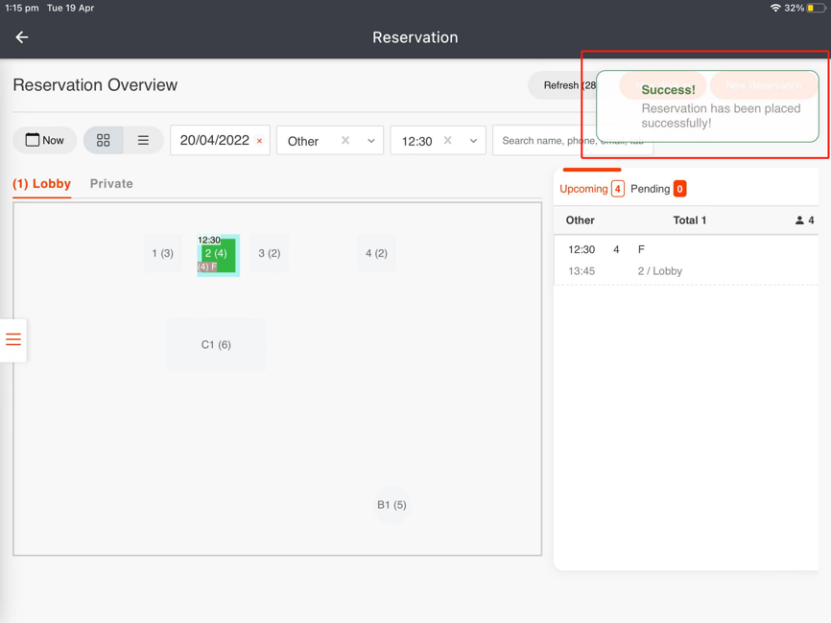
Task: Switch to list view of reservations
Action: tap(143, 141)
